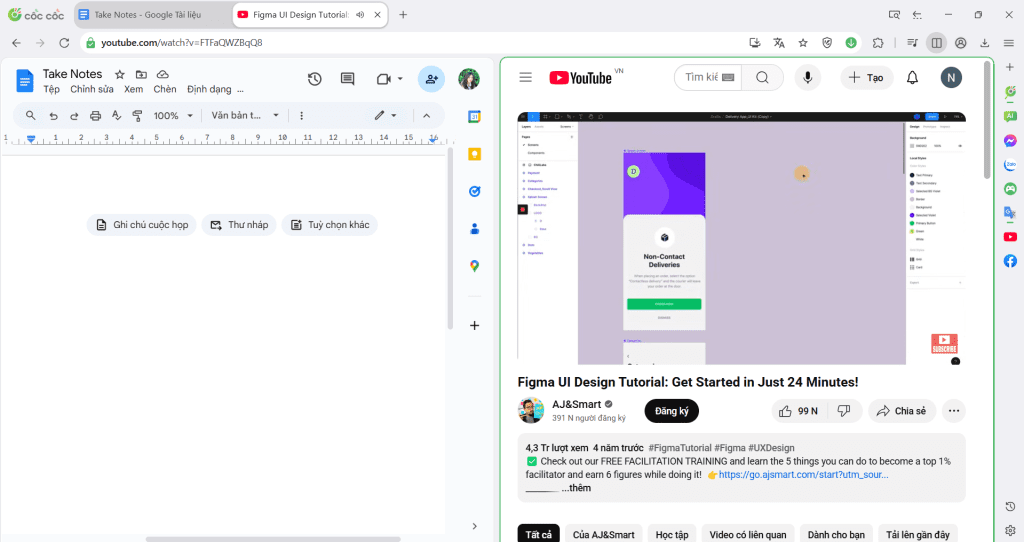Open the more actions three-dot button under video
The width and height of the screenshot is (1024, 542).
pos(954,411)
